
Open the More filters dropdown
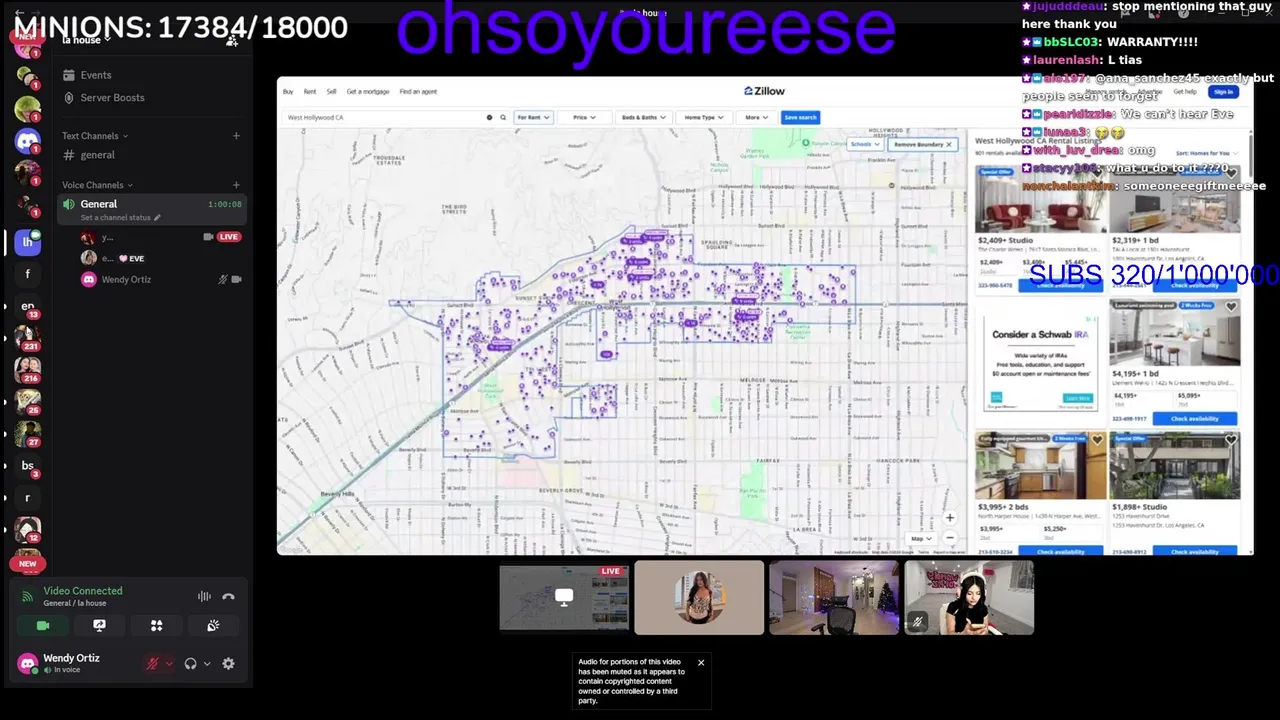coord(755,117)
